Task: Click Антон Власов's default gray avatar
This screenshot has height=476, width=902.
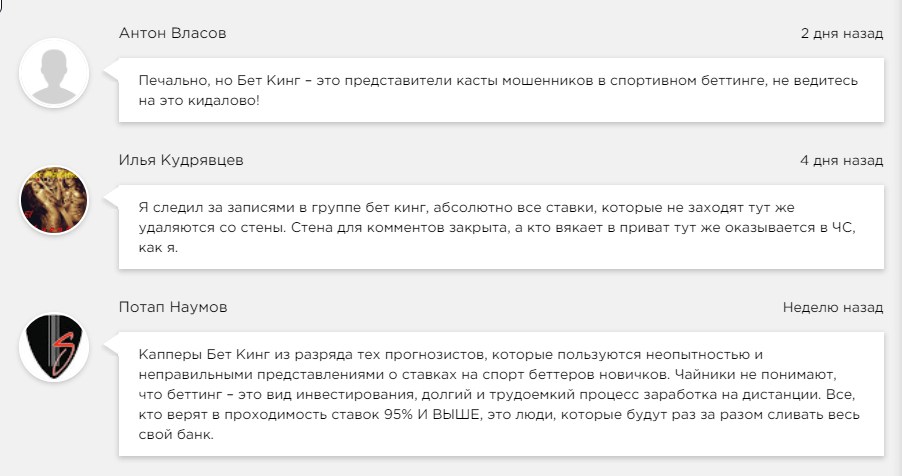Action: (55, 72)
